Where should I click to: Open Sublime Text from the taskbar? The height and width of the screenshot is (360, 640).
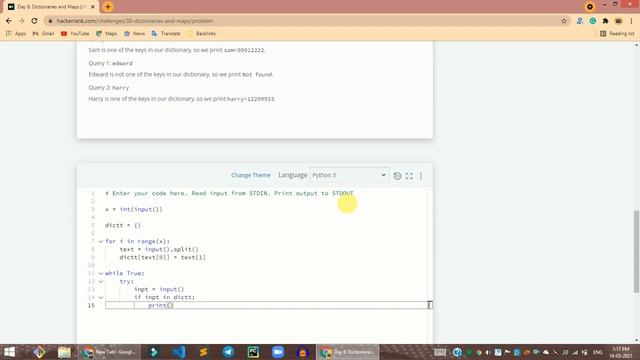(203, 352)
